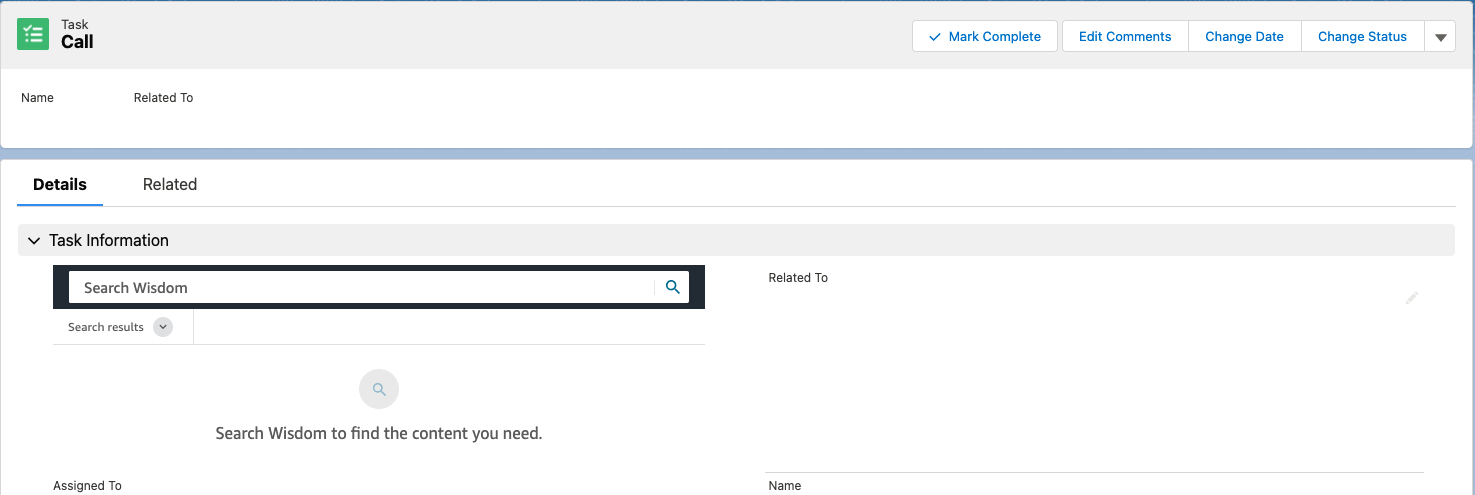Collapse the Task Information section
This screenshot has width=1475, height=495.
[34, 241]
